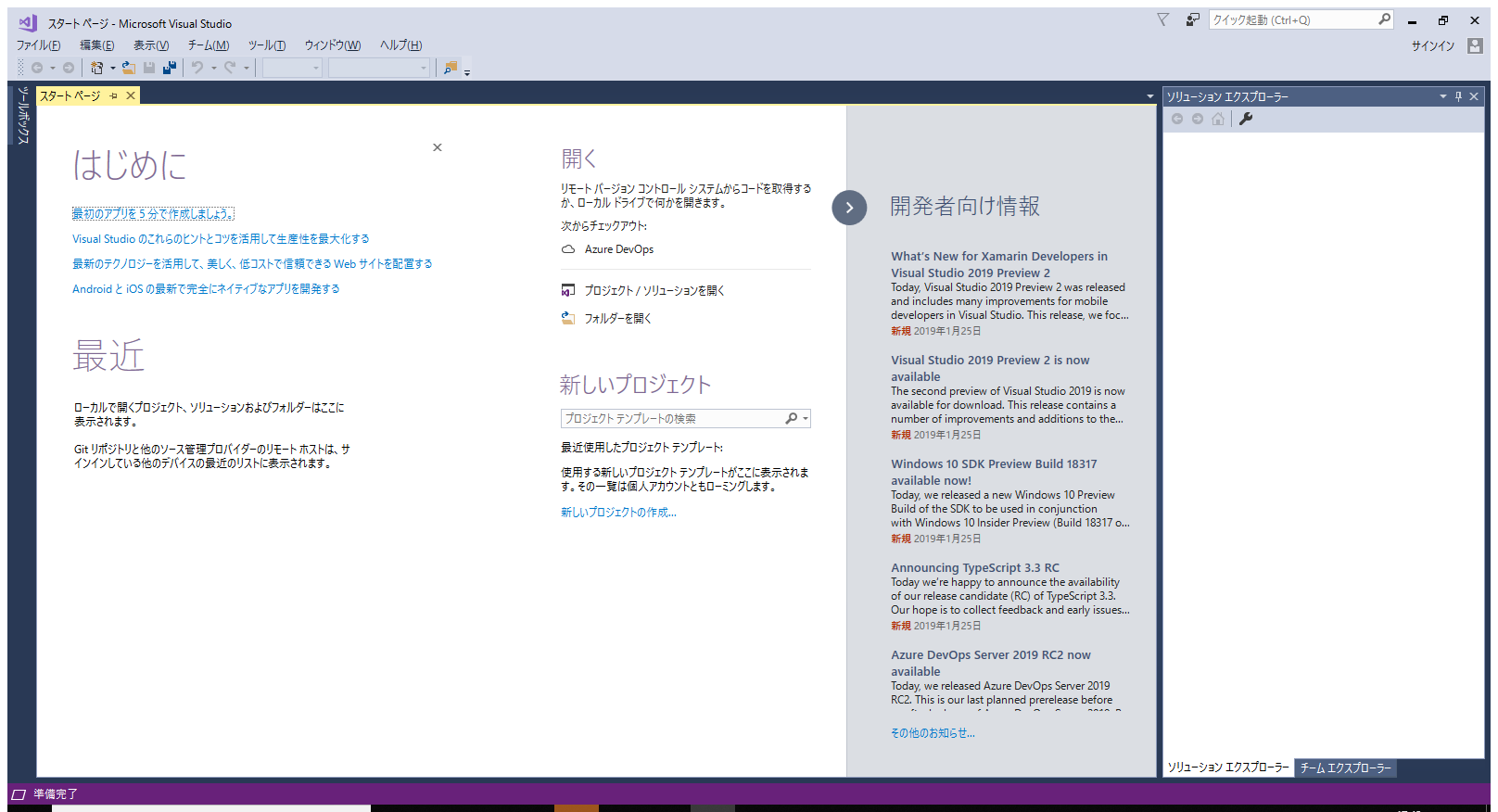Click the その他のお知らせ... link
The height and width of the screenshot is (812, 1498).
click(933, 732)
